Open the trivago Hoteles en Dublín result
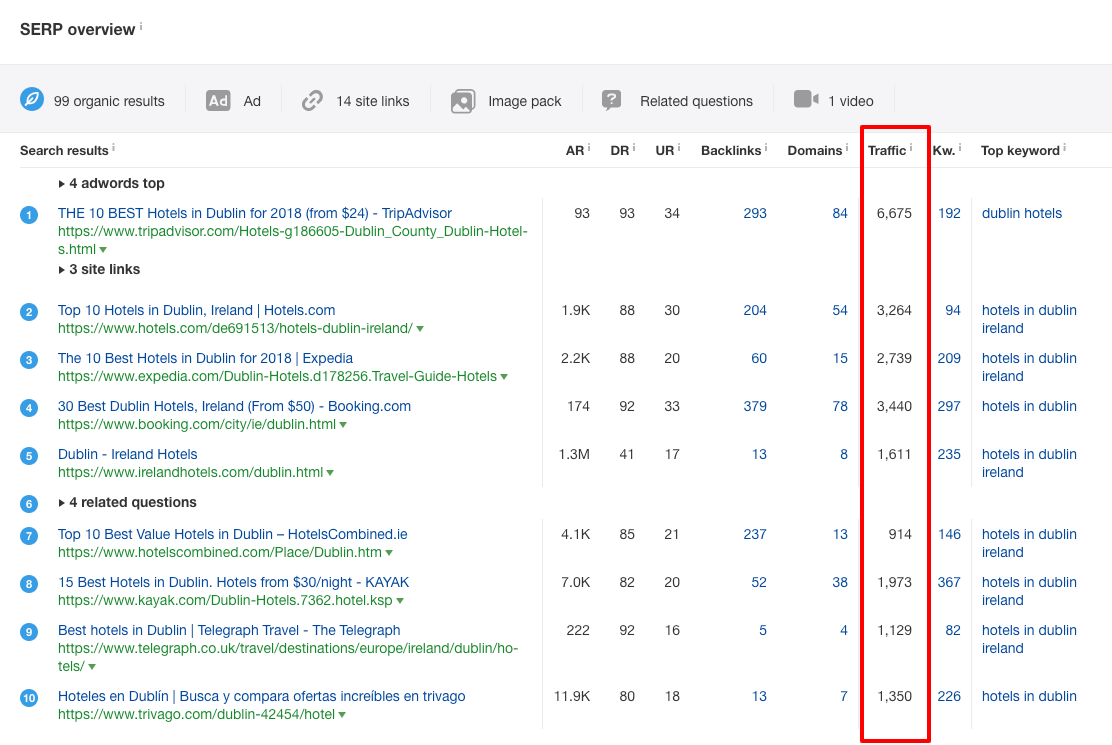 point(262,697)
